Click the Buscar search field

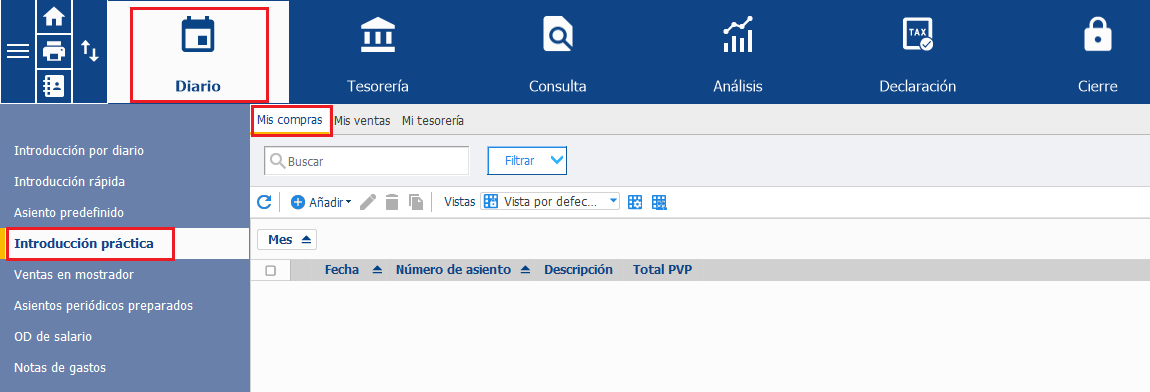(x=367, y=161)
